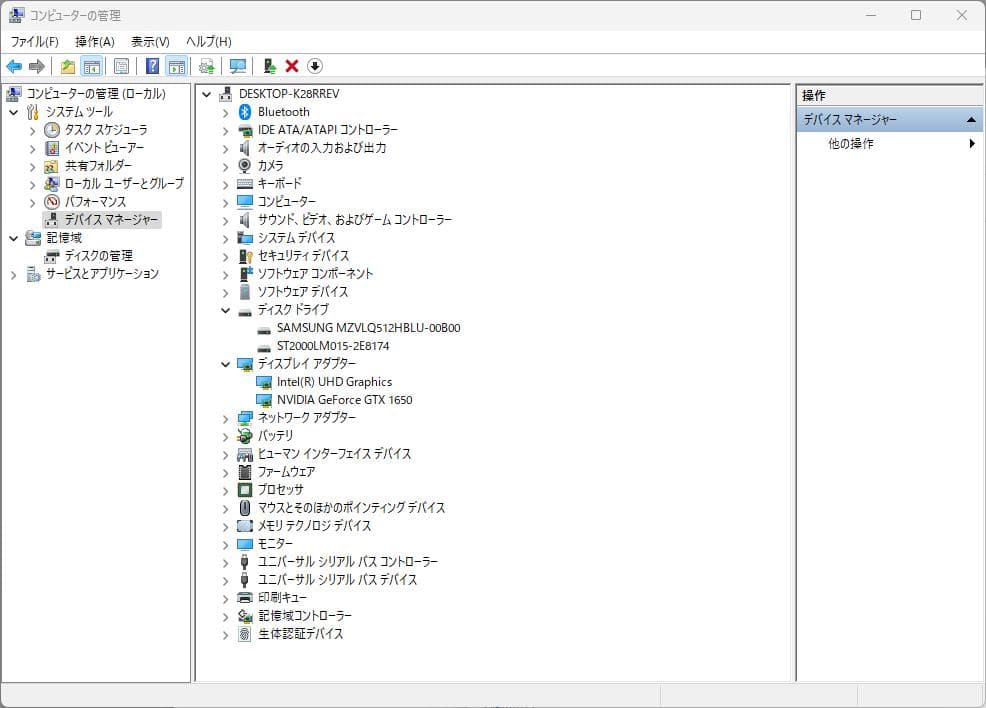The image size is (986, 708).
Task: Click the update driver toolbar icon
Action: pyautogui.click(x=207, y=66)
